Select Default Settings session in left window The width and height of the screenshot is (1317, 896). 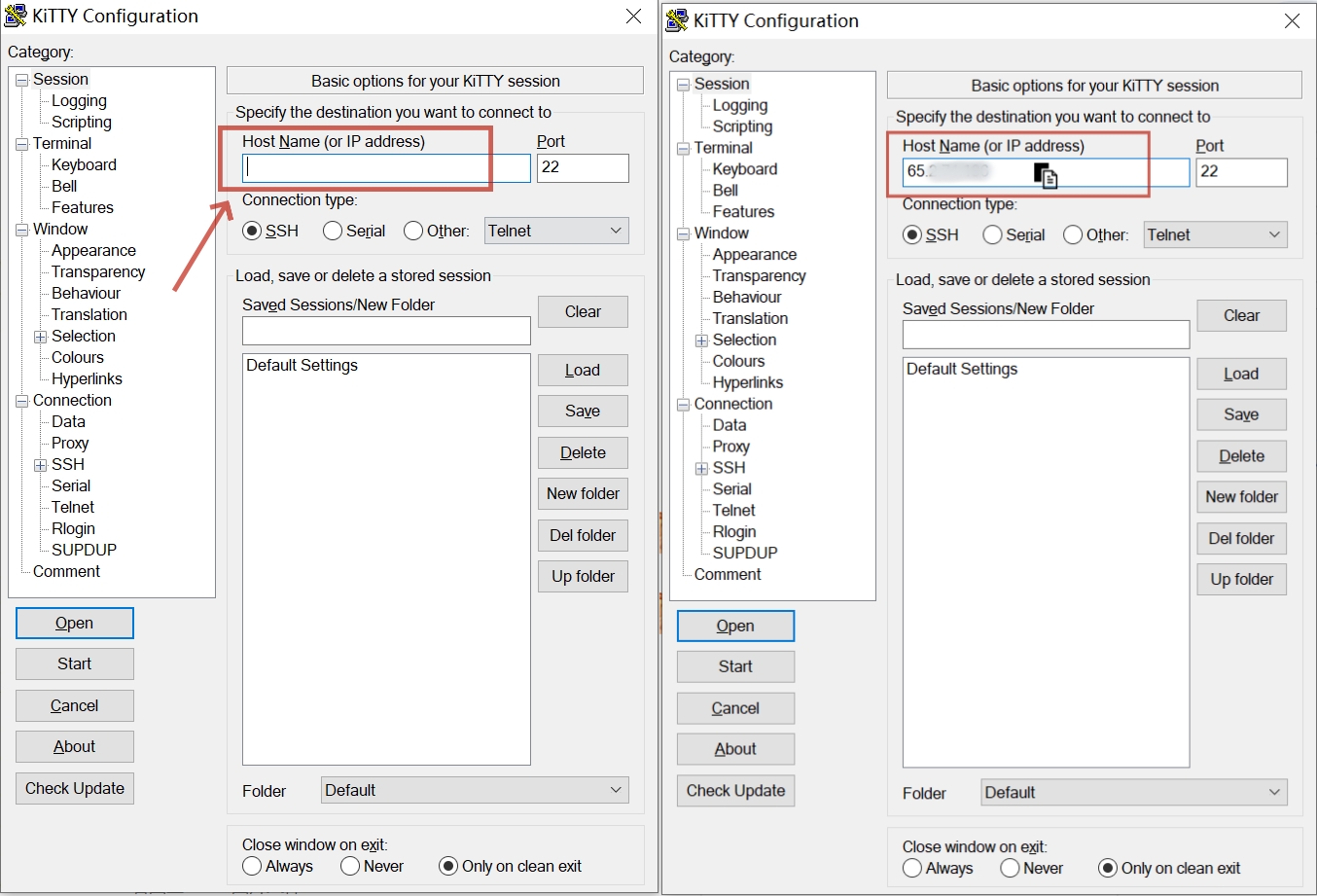(302, 366)
